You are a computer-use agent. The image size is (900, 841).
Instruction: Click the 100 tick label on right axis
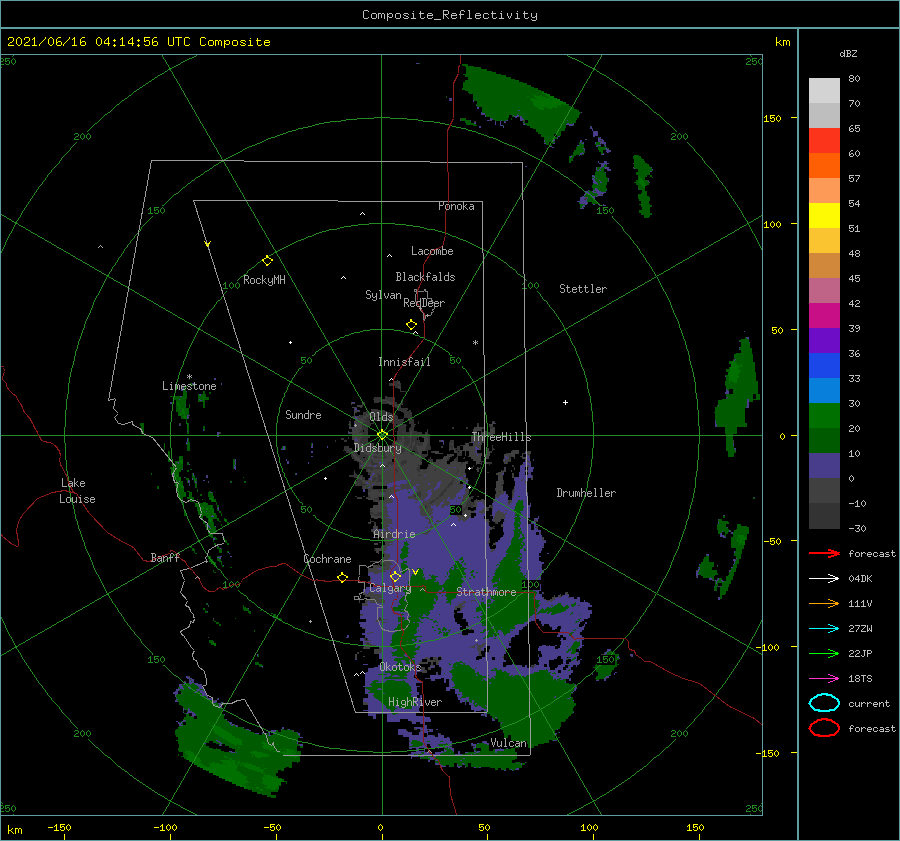(x=773, y=224)
